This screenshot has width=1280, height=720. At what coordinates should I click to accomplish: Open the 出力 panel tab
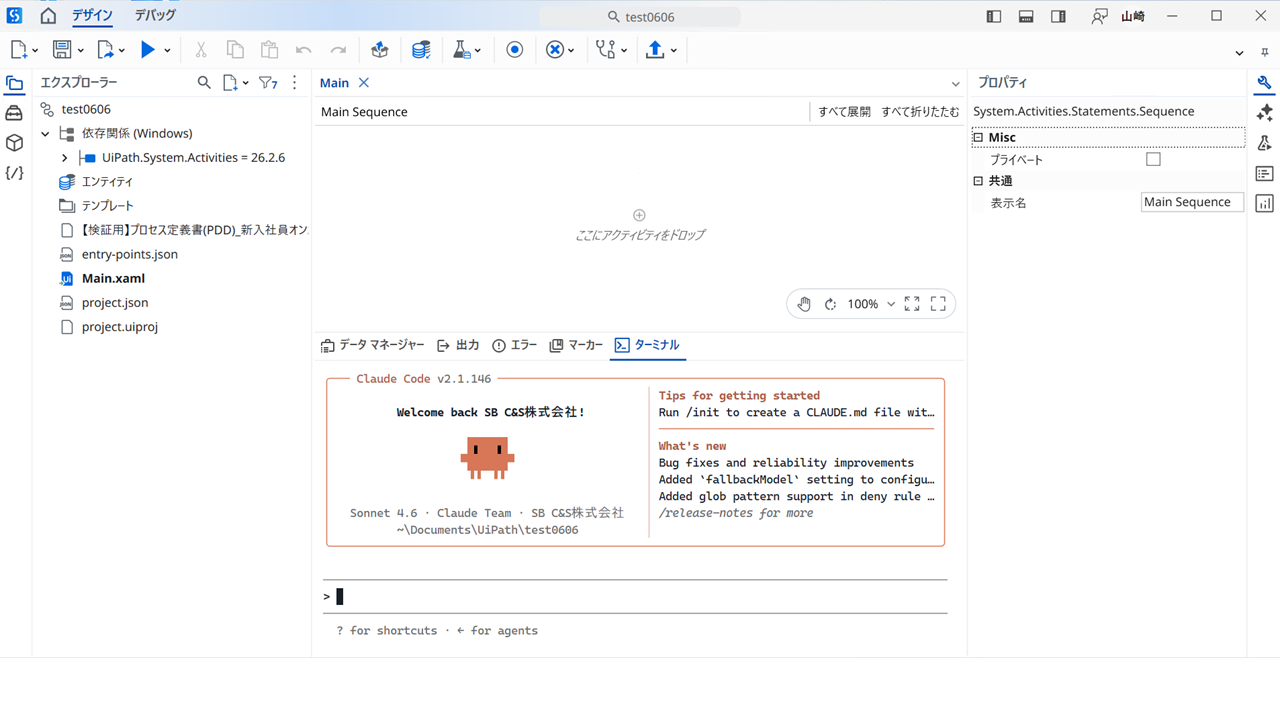point(458,345)
